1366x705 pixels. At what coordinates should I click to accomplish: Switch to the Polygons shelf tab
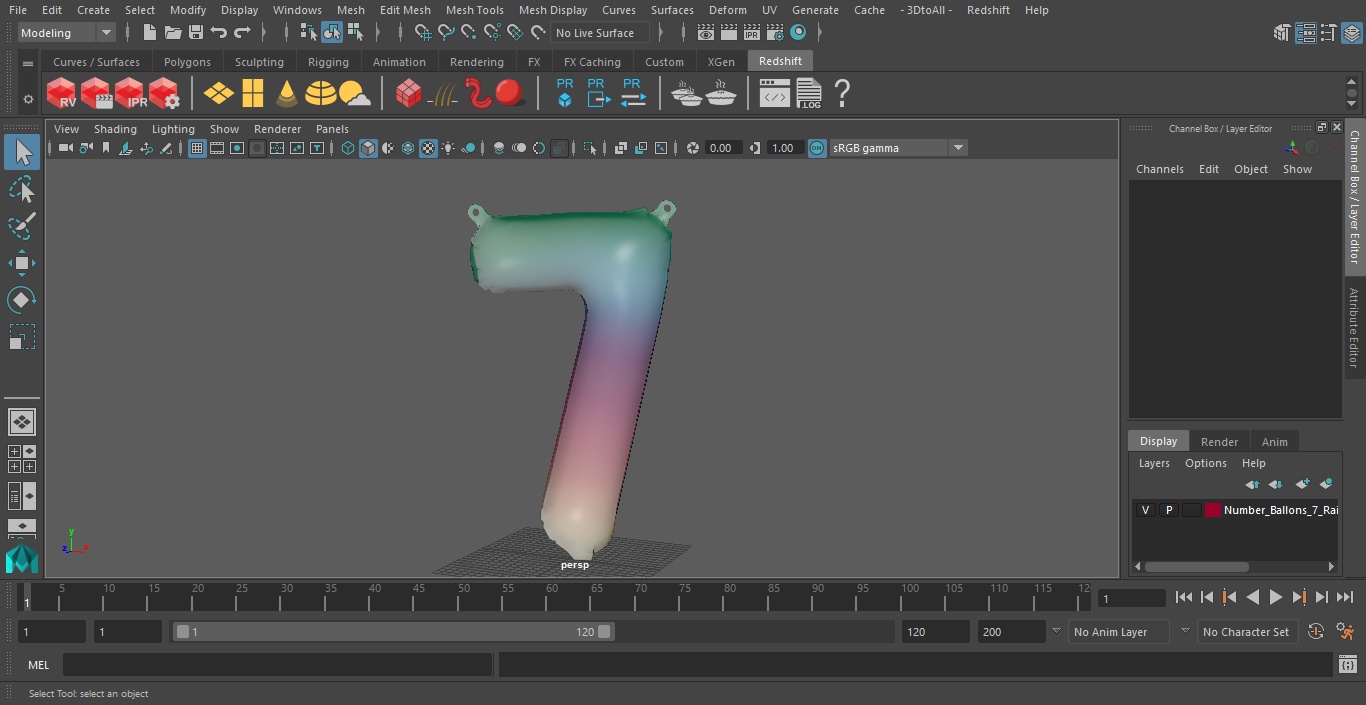(187, 62)
